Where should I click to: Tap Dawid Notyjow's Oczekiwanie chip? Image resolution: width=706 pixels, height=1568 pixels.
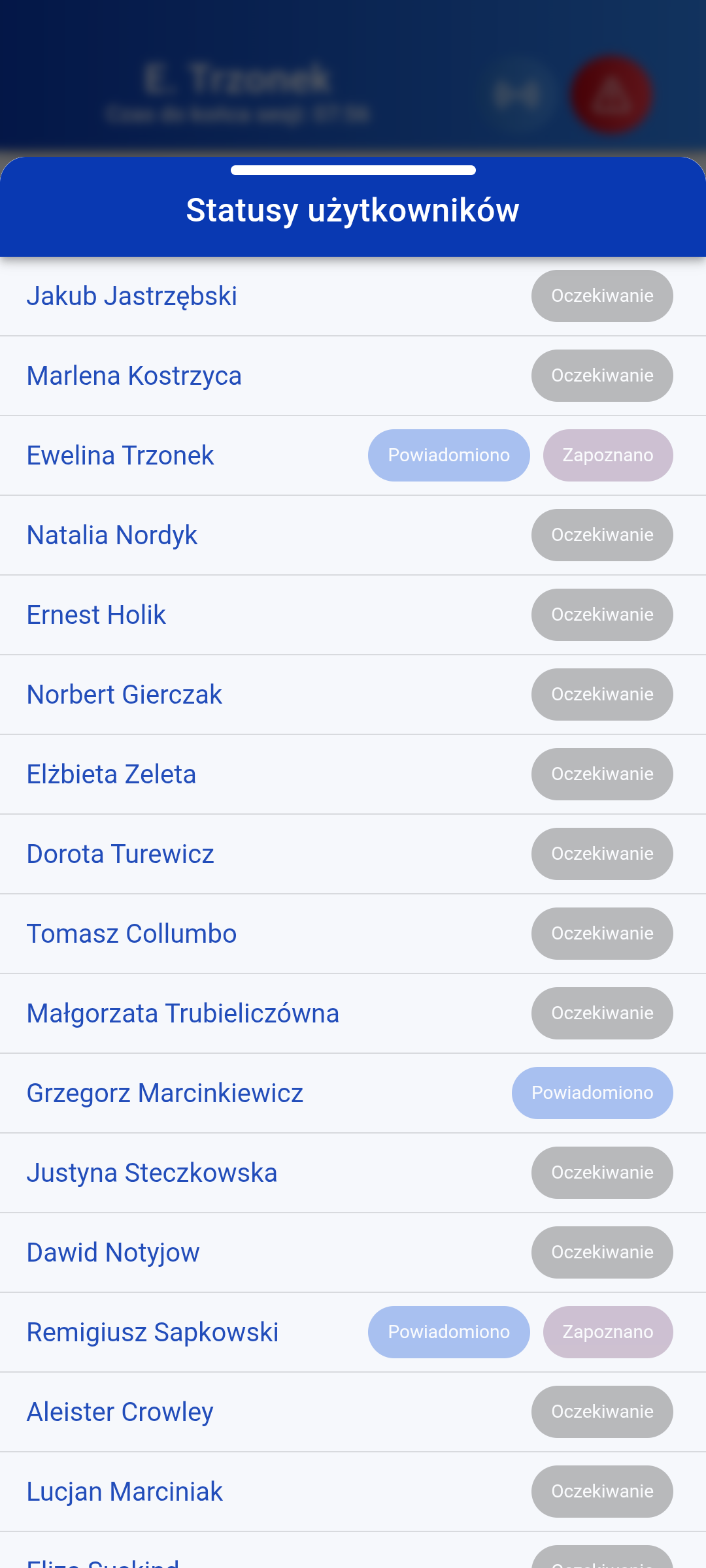[602, 1252]
